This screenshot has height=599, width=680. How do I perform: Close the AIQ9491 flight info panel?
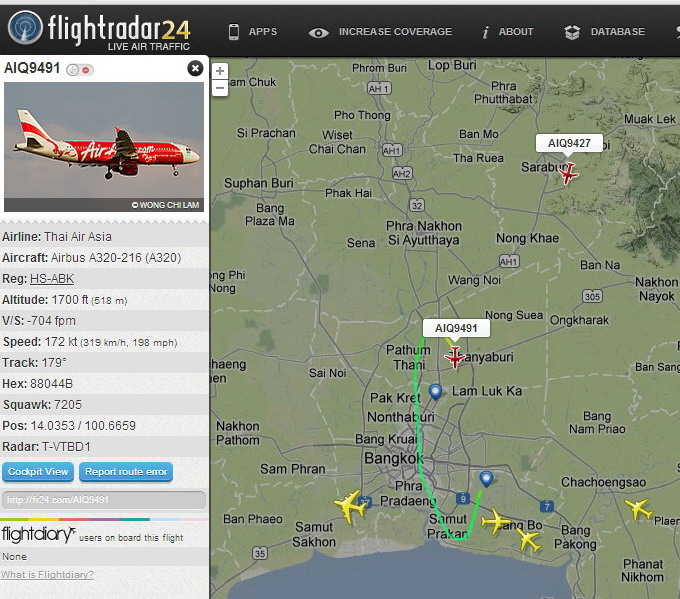pyautogui.click(x=195, y=68)
